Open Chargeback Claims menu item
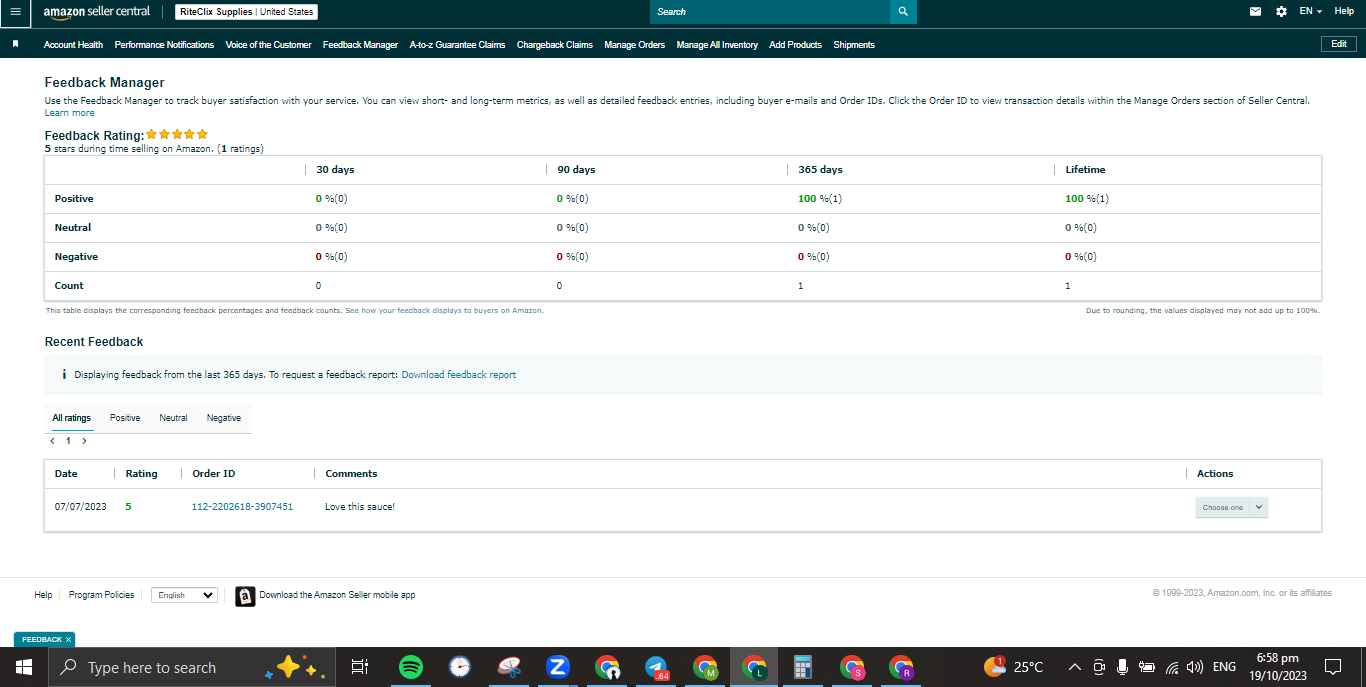The image size is (1366, 687). (554, 45)
